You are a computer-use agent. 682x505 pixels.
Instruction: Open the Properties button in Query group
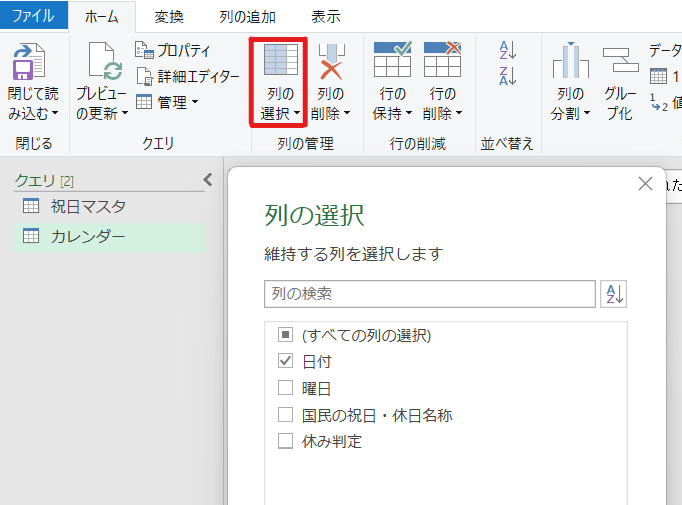[x=172, y=51]
